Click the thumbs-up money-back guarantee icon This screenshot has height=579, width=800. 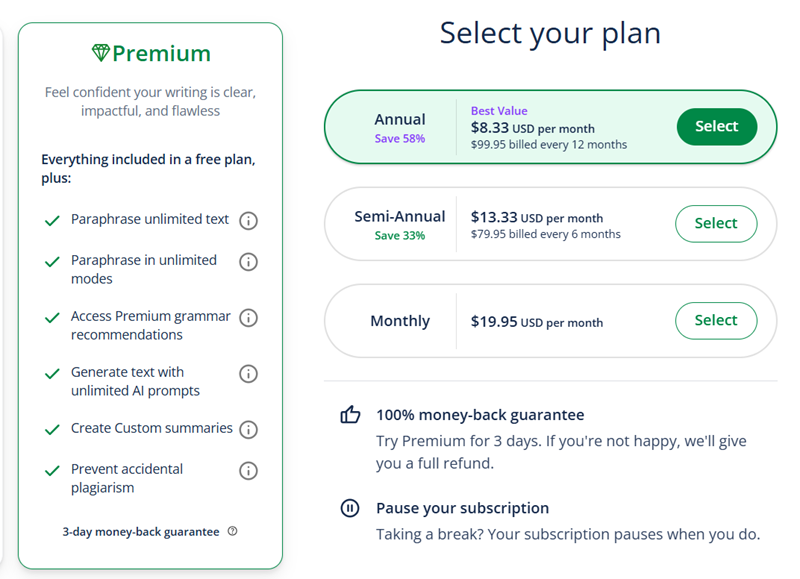350,415
